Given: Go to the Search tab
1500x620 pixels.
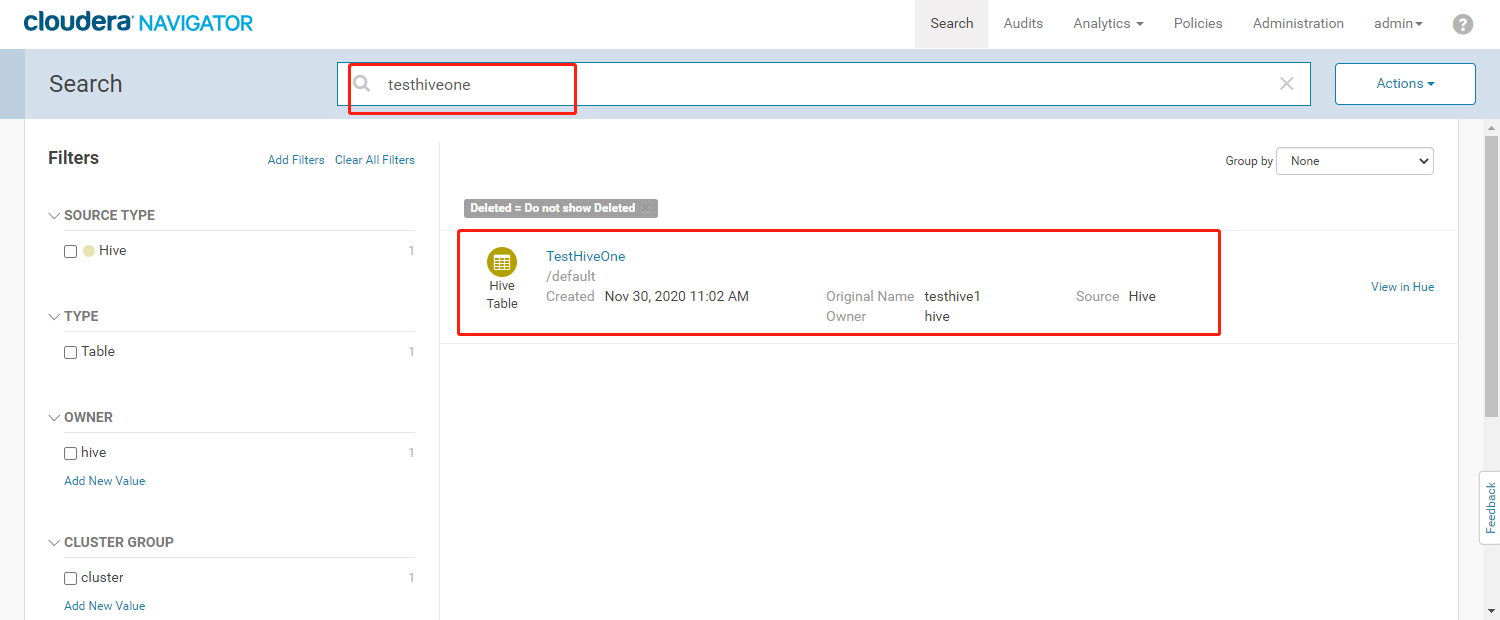Looking at the screenshot, I should pos(951,23).
